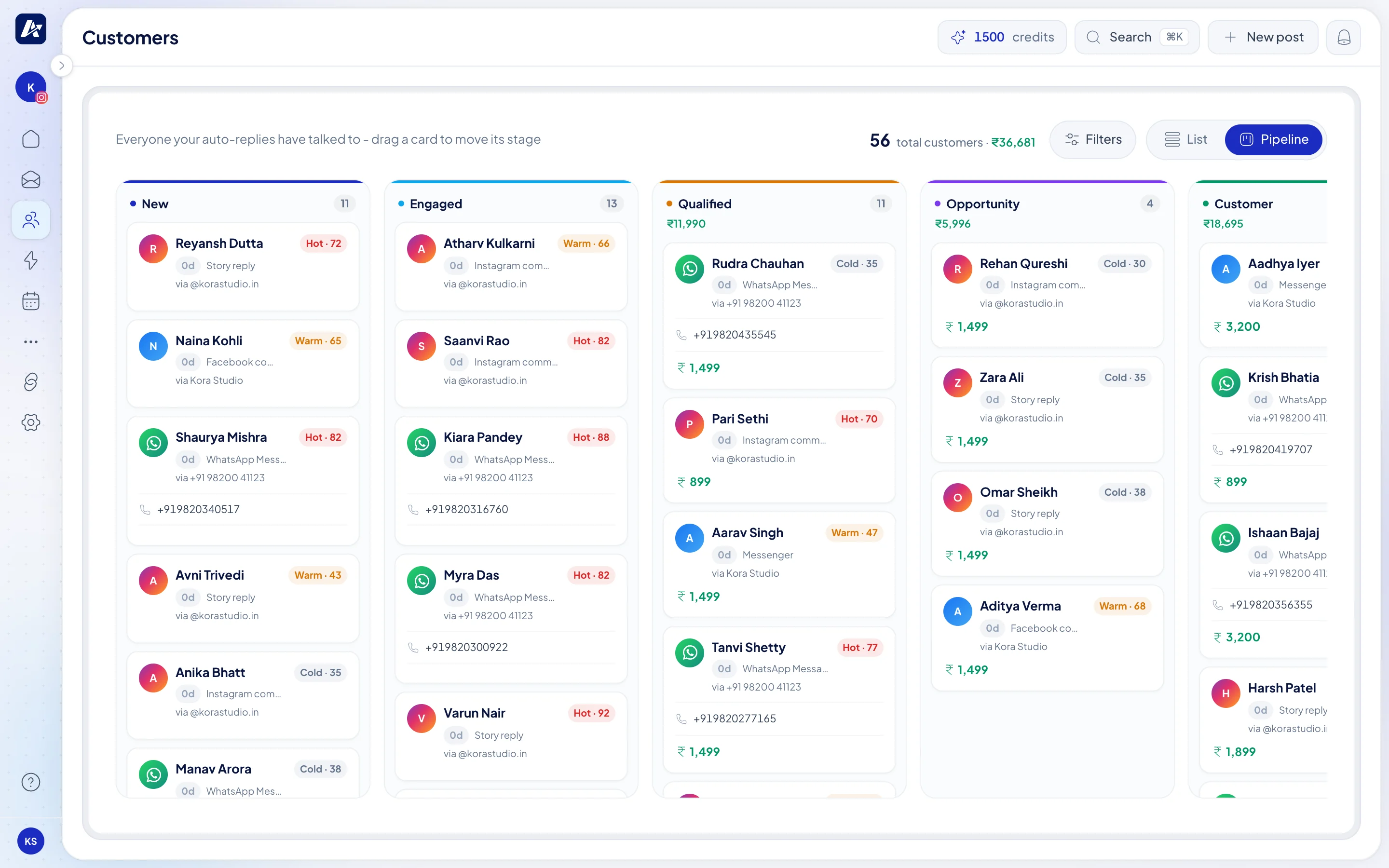The width and height of the screenshot is (1389, 868).
Task: Click Krish Bhatia phone +919820419707
Action: 1271,449
